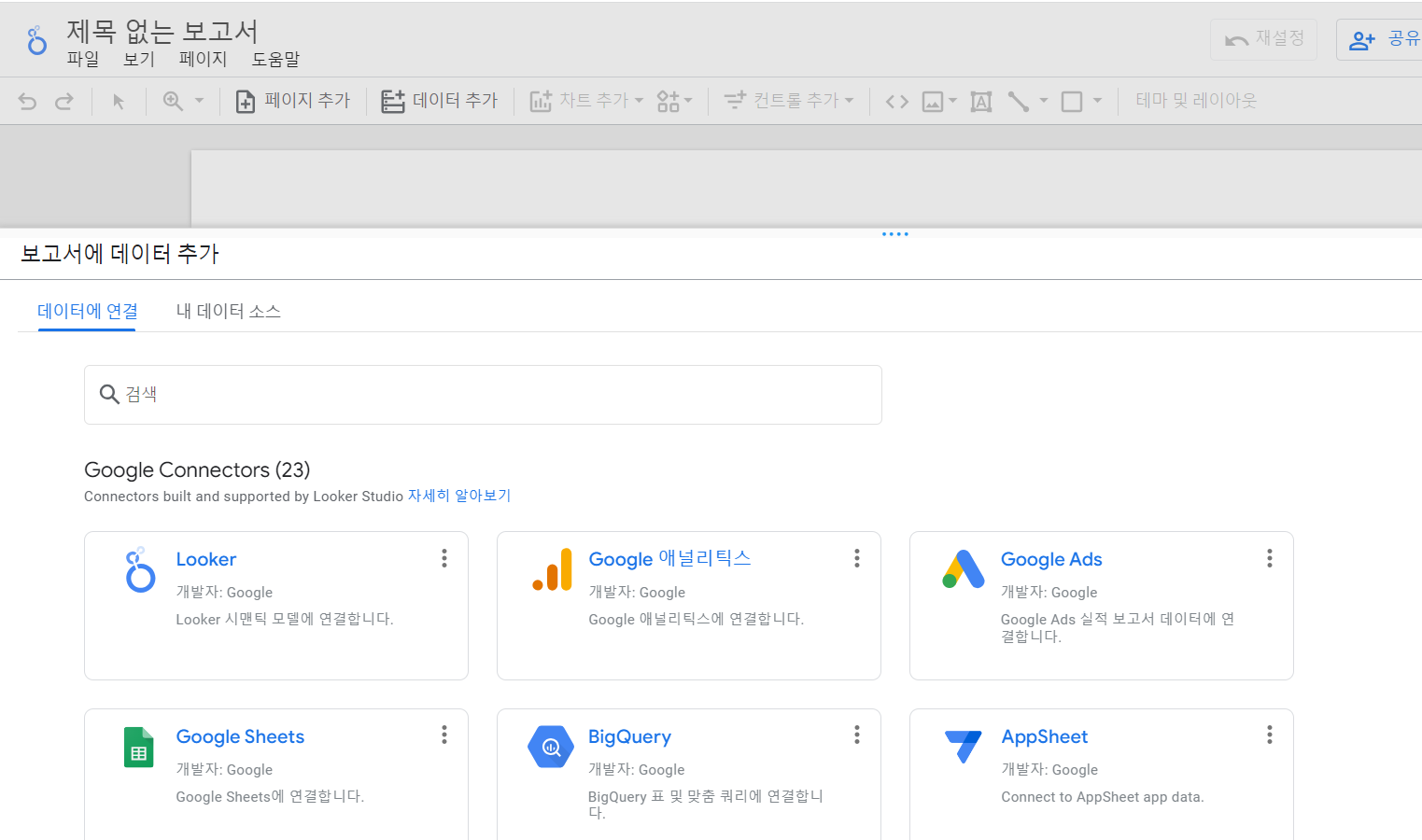The width and height of the screenshot is (1422, 840).
Task: Click the 페이지 추가 button
Action: pos(292,101)
